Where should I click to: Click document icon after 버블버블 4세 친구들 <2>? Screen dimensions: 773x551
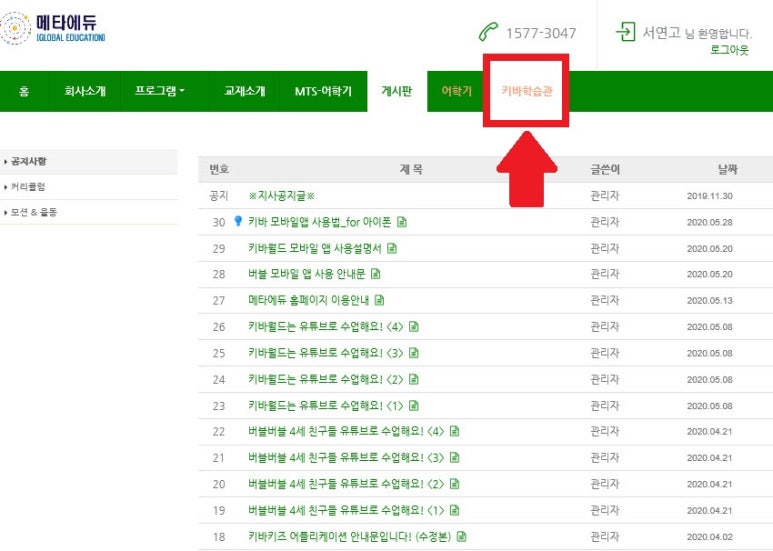pyautogui.click(x=455, y=484)
